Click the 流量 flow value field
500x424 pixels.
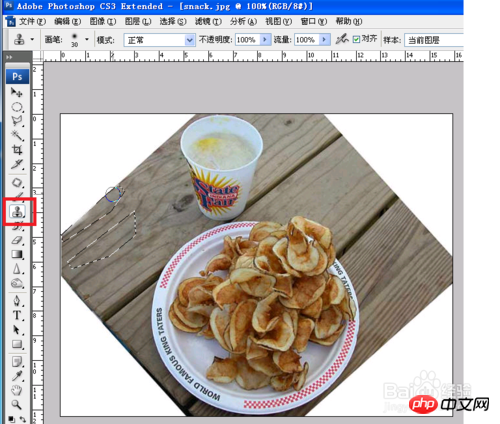(307, 40)
